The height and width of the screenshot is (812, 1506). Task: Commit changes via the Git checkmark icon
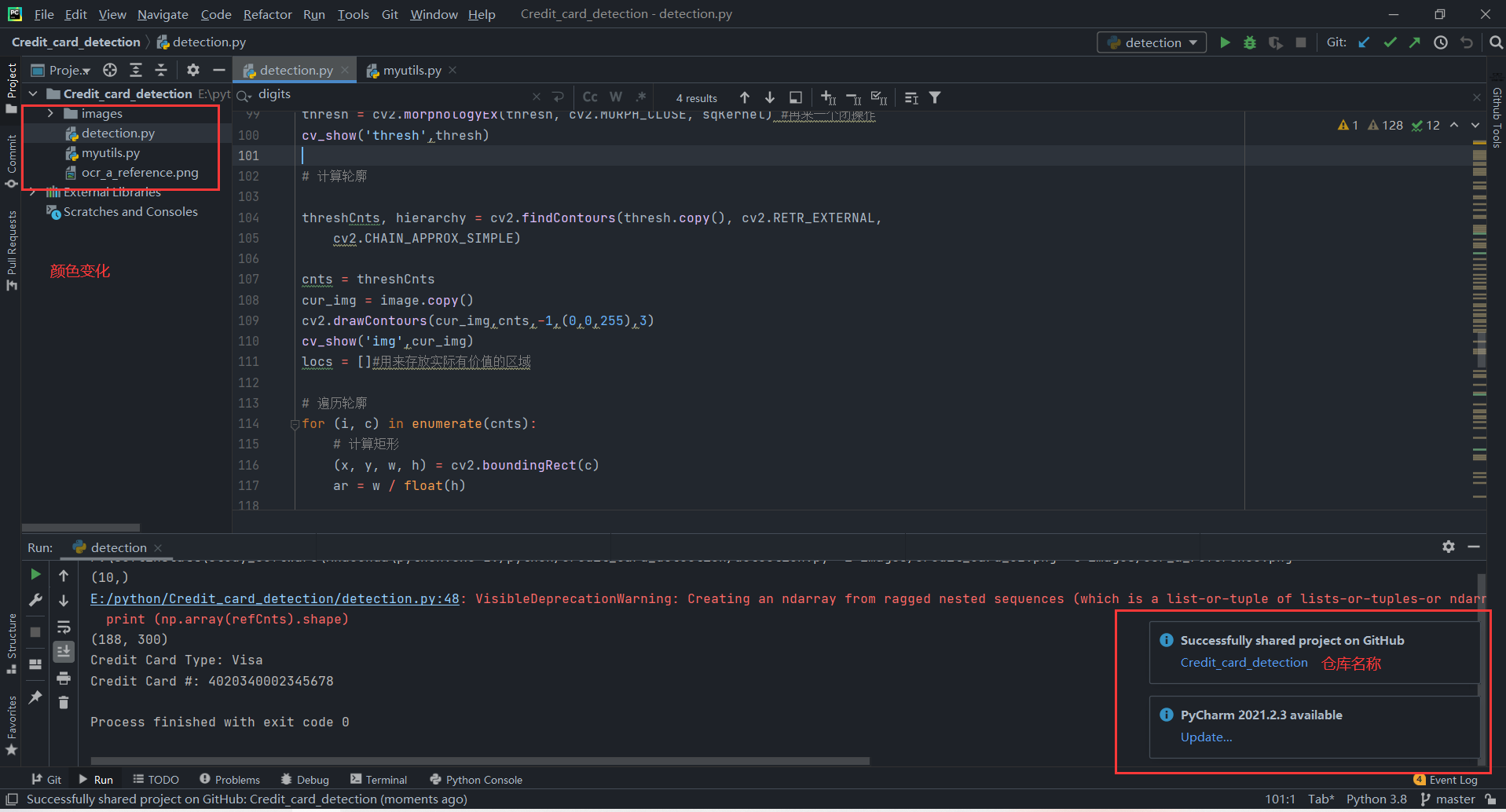[x=1389, y=42]
